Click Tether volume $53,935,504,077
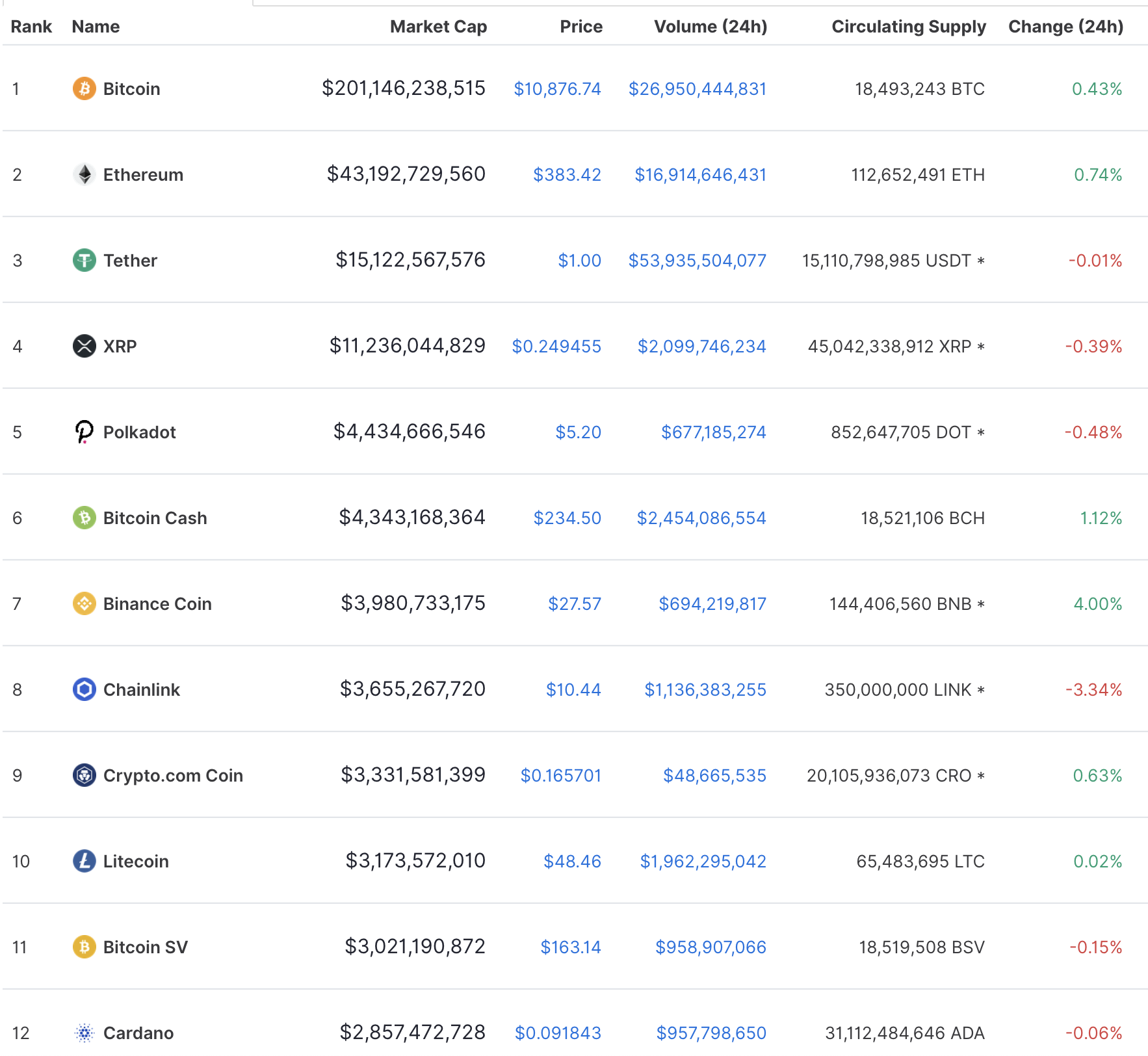Viewport: 1148px width, 1056px height. (698, 261)
